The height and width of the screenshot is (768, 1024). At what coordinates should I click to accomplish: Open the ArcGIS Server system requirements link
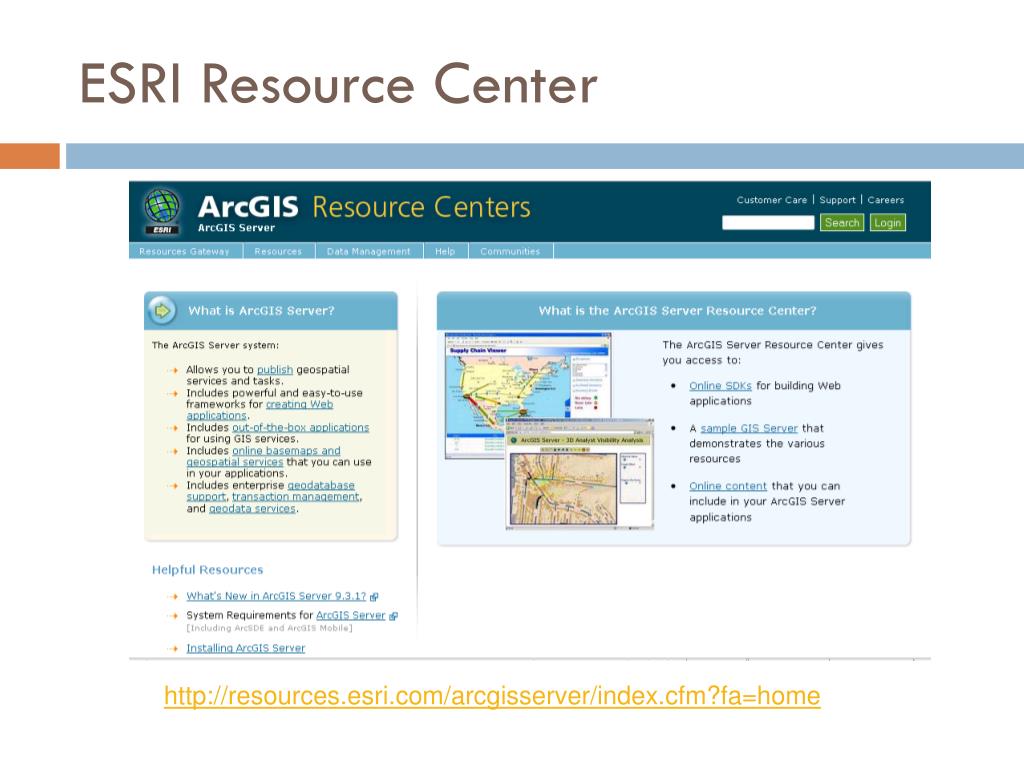pyautogui.click(x=351, y=615)
